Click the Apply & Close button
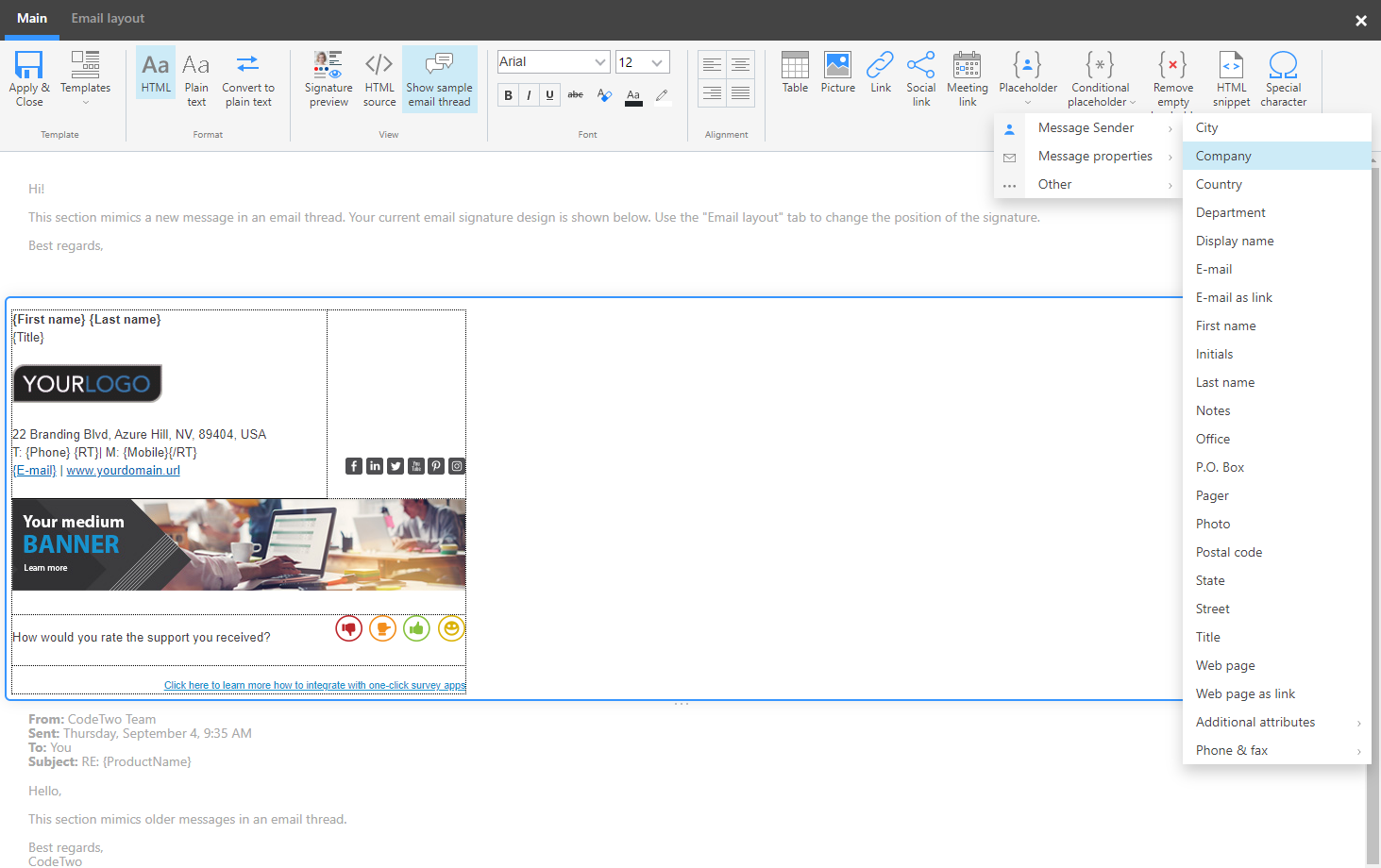The image size is (1381, 868). [x=28, y=77]
